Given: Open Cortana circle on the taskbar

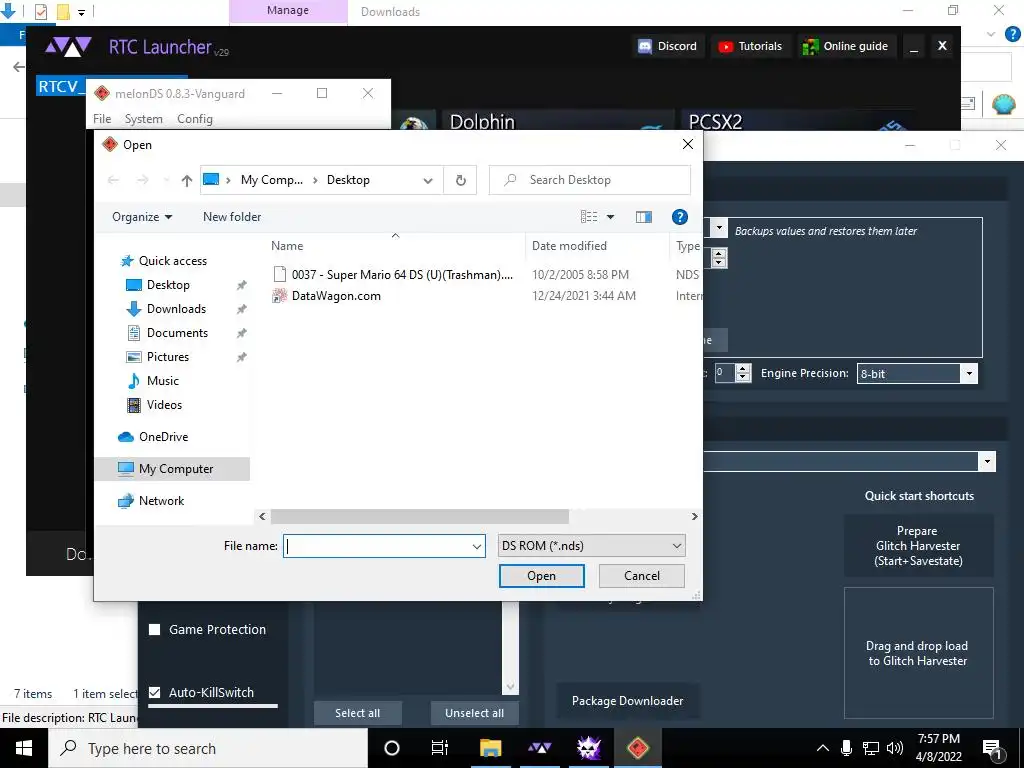Looking at the screenshot, I should pyautogui.click(x=392, y=748).
